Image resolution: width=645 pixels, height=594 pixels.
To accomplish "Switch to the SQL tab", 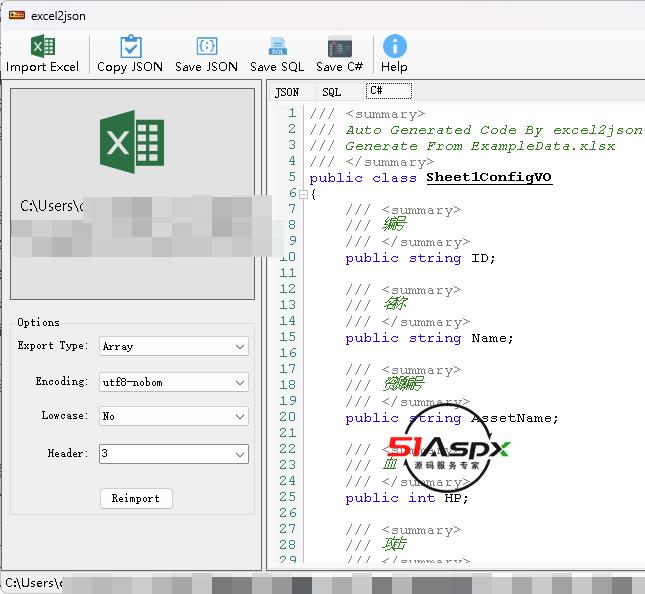I will click(x=331, y=92).
